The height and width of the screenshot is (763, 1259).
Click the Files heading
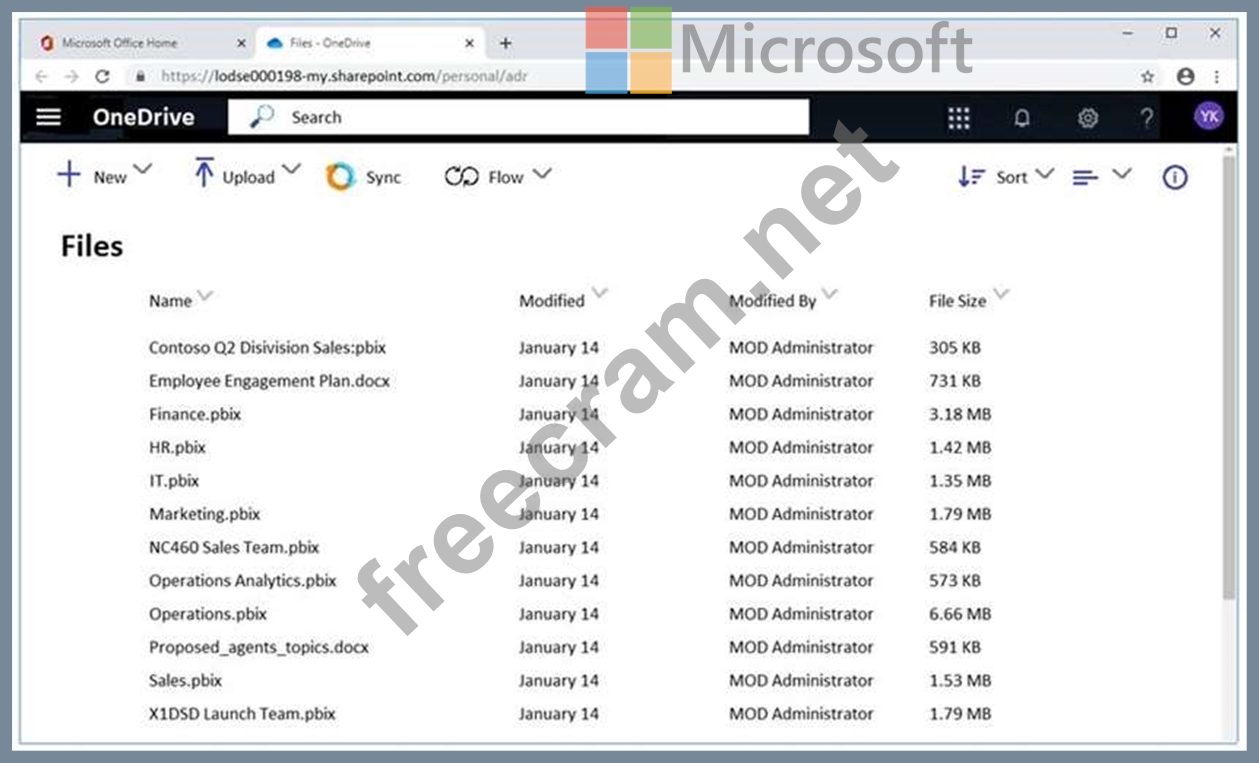click(x=92, y=246)
